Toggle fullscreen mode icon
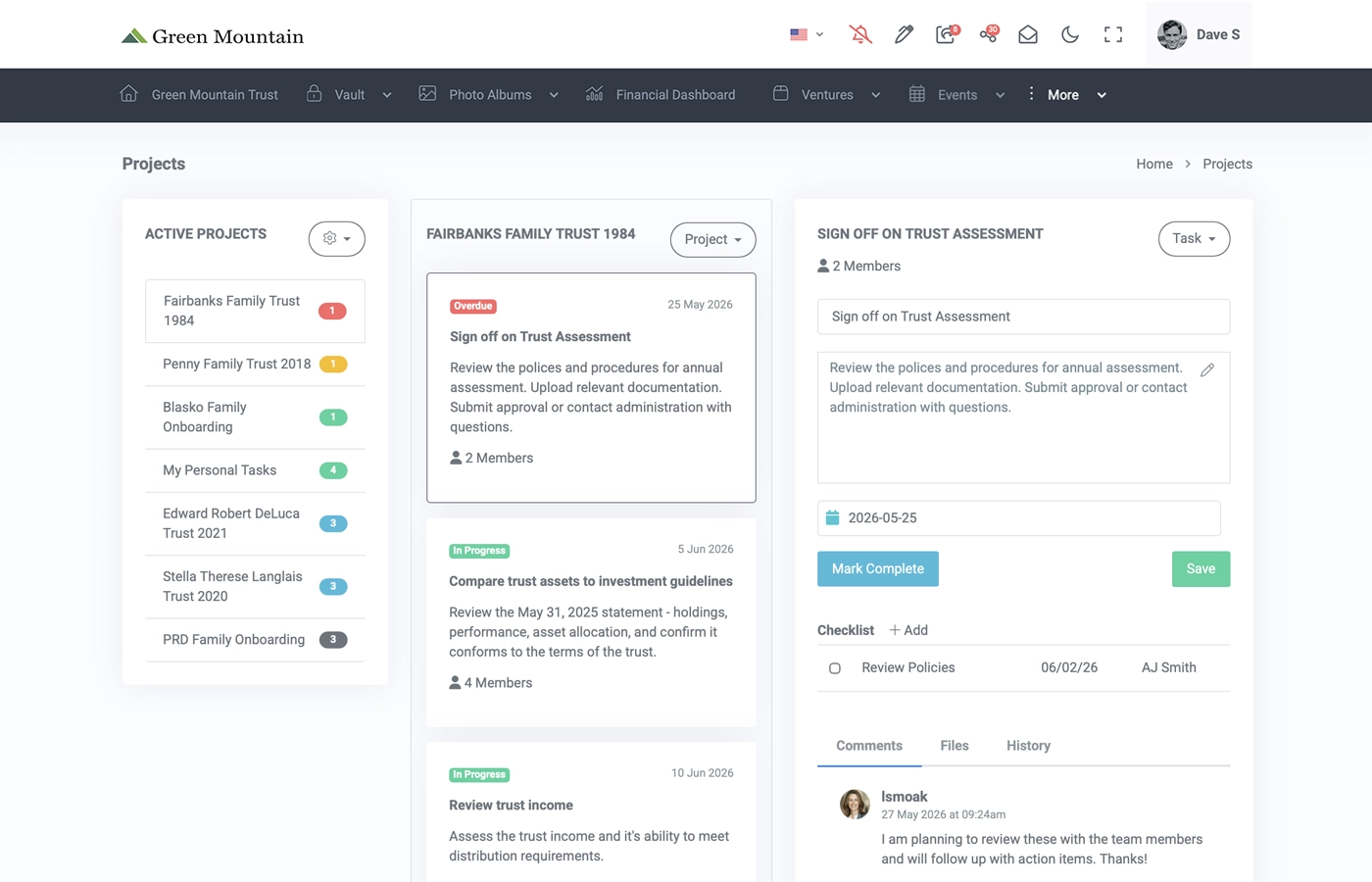This screenshot has height=882, width=1372. pyautogui.click(x=1113, y=34)
